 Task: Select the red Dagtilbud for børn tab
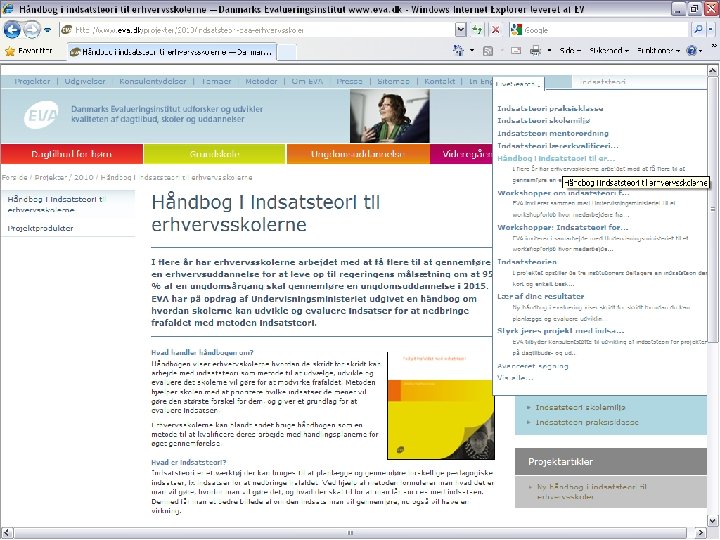click(72, 154)
